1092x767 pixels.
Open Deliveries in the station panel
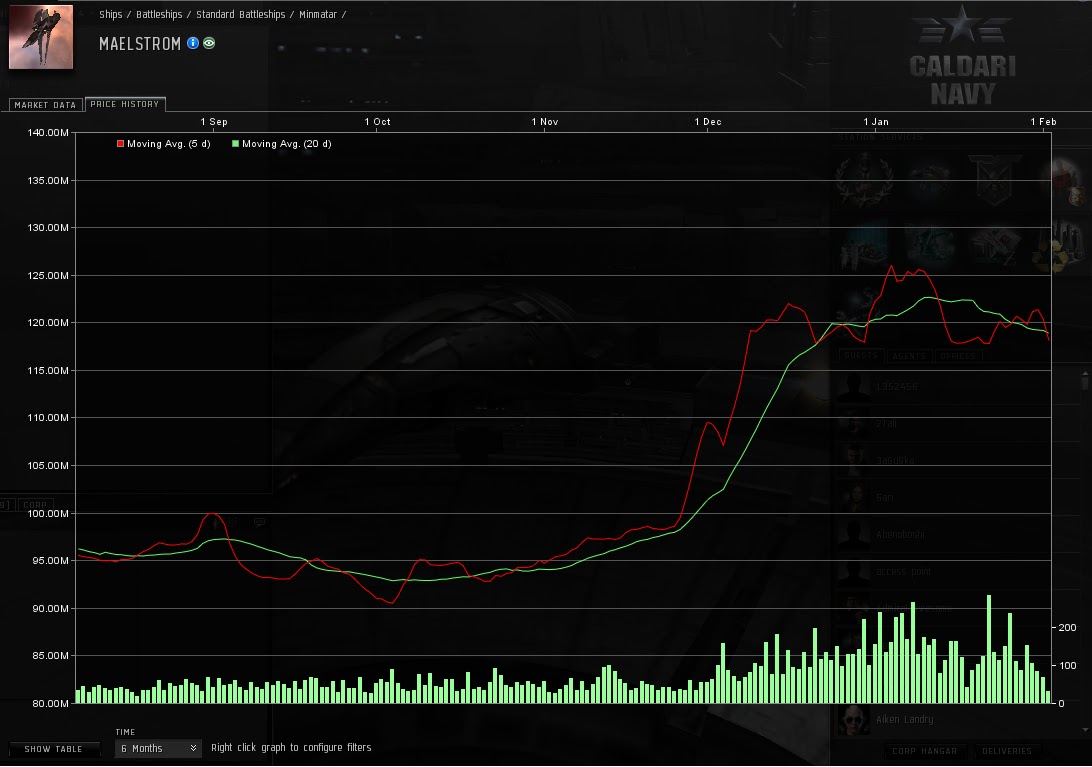(x=1006, y=751)
